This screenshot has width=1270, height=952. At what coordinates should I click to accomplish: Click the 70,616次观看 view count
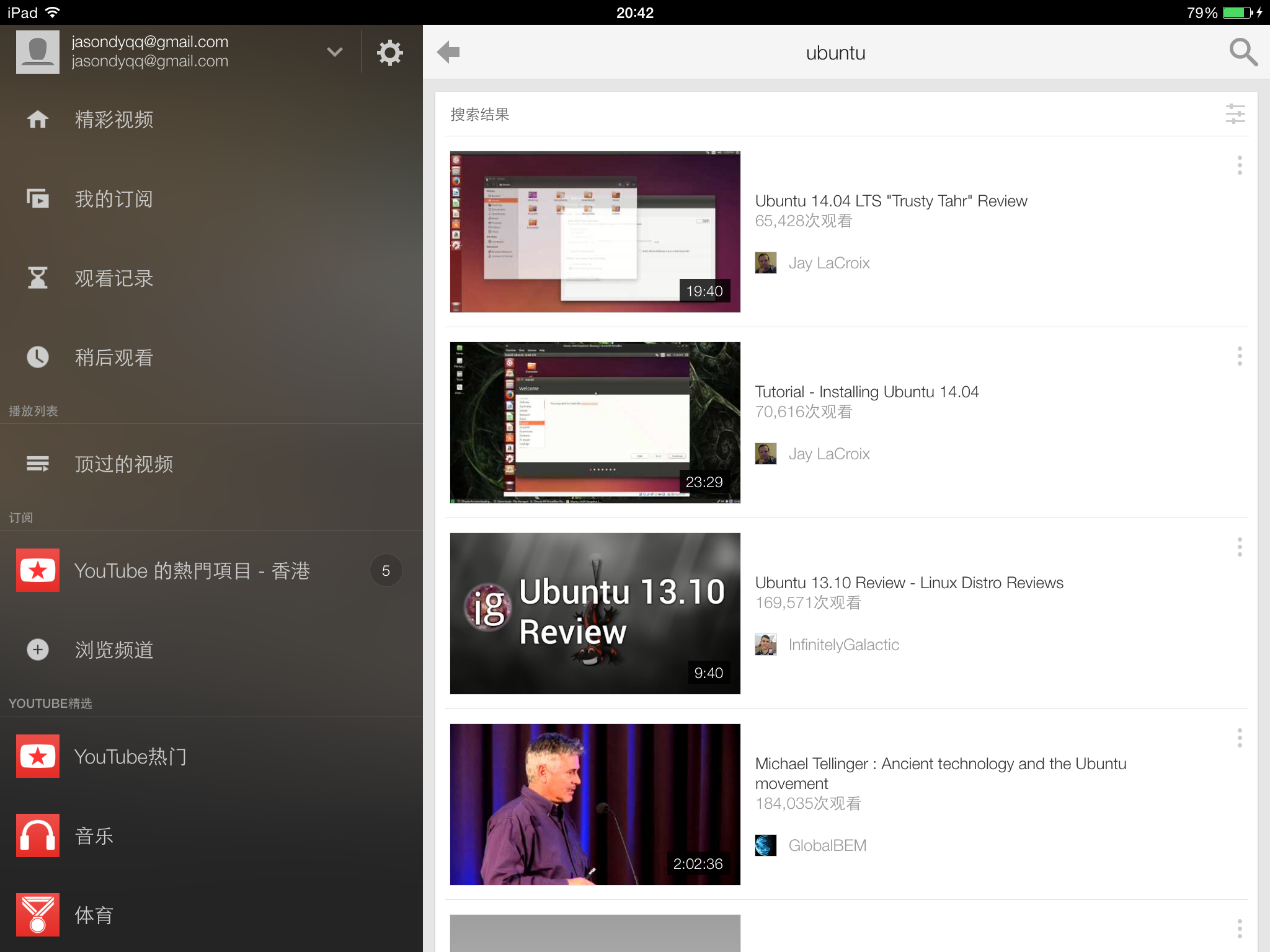pyautogui.click(x=804, y=412)
